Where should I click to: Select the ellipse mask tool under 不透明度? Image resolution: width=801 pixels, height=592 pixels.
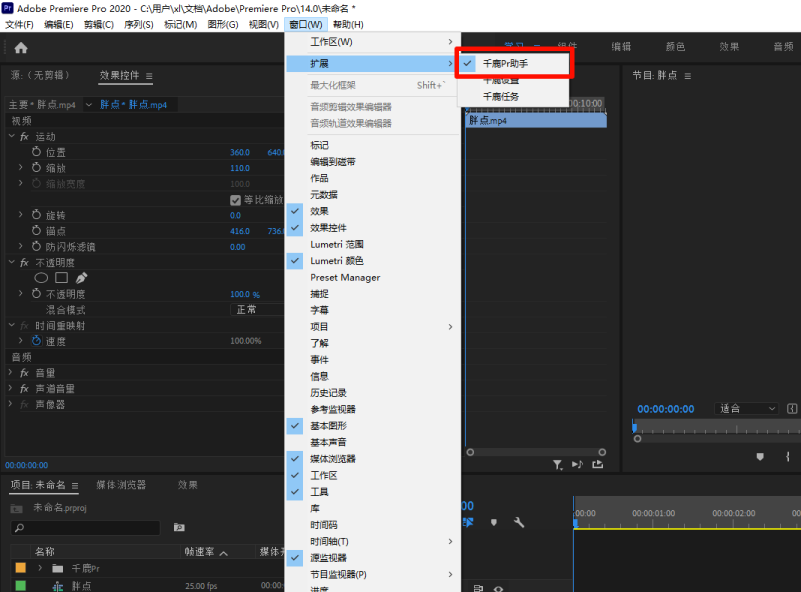(x=42, y=278)
